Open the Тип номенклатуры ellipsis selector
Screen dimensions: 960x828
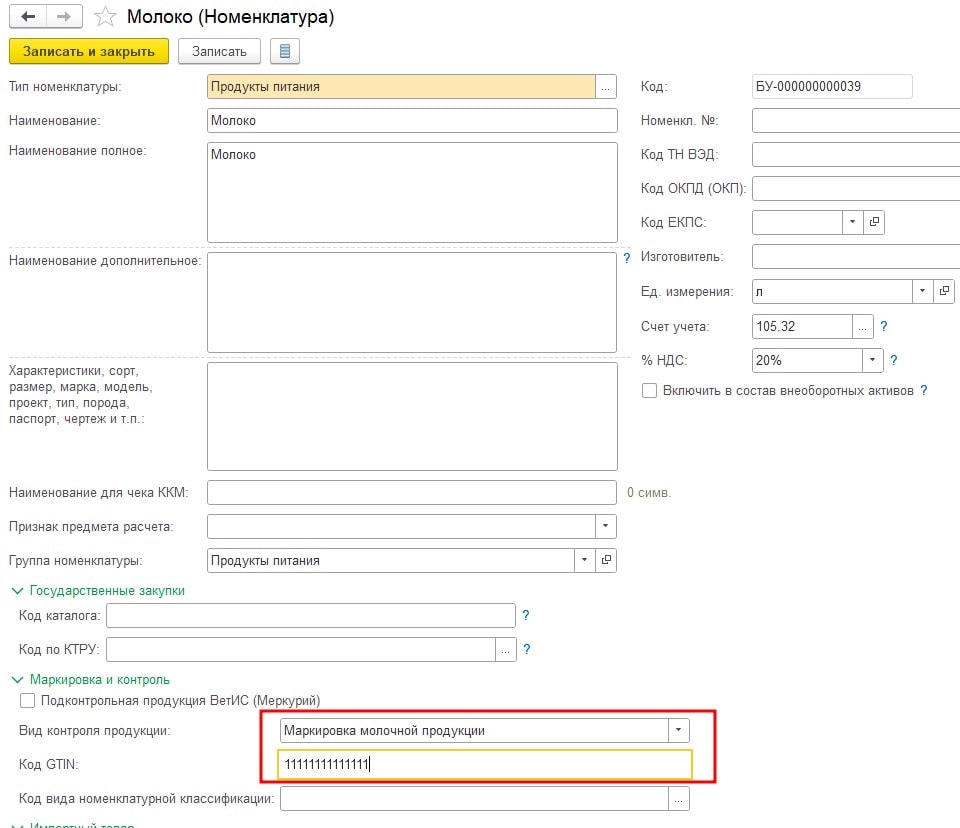tap(606, 87)
